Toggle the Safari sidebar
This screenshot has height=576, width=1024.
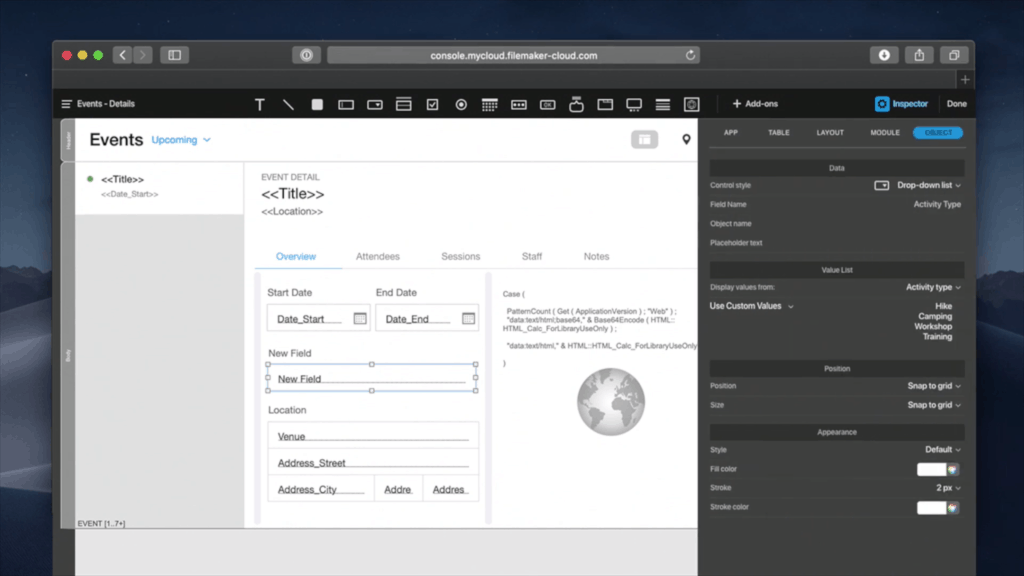click(174, 55)
